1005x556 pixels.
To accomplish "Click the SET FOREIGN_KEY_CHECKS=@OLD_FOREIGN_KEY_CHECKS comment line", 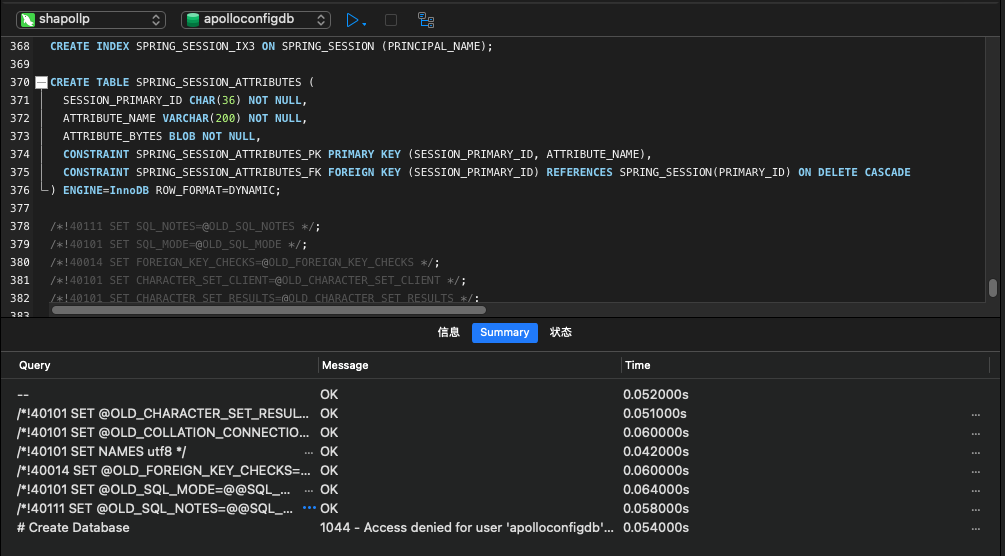I will pos(245,262).
